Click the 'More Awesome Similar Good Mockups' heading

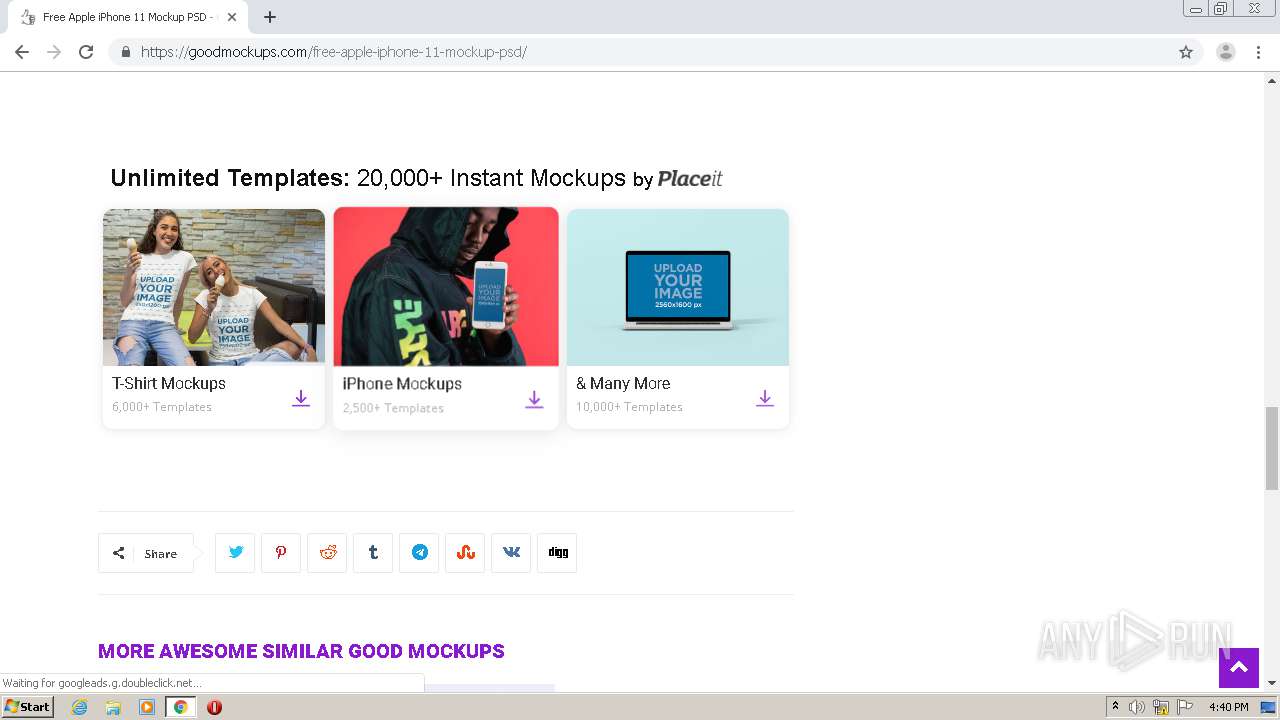pos(301,651)
